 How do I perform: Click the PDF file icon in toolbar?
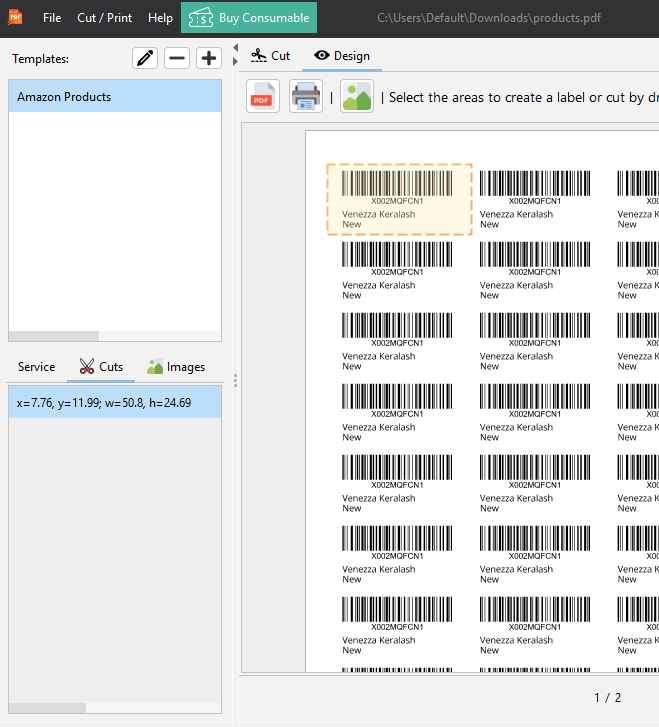click(x=263, y=96)
